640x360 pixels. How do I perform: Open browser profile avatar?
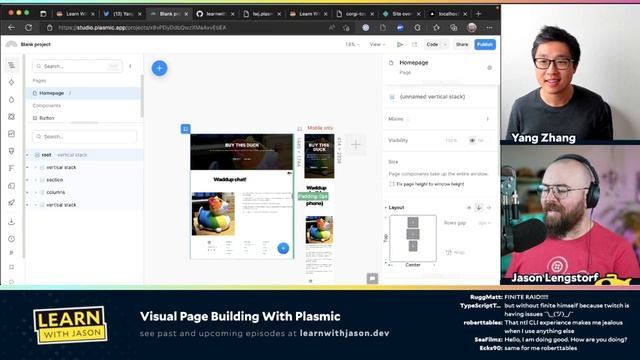click(472, 28)
